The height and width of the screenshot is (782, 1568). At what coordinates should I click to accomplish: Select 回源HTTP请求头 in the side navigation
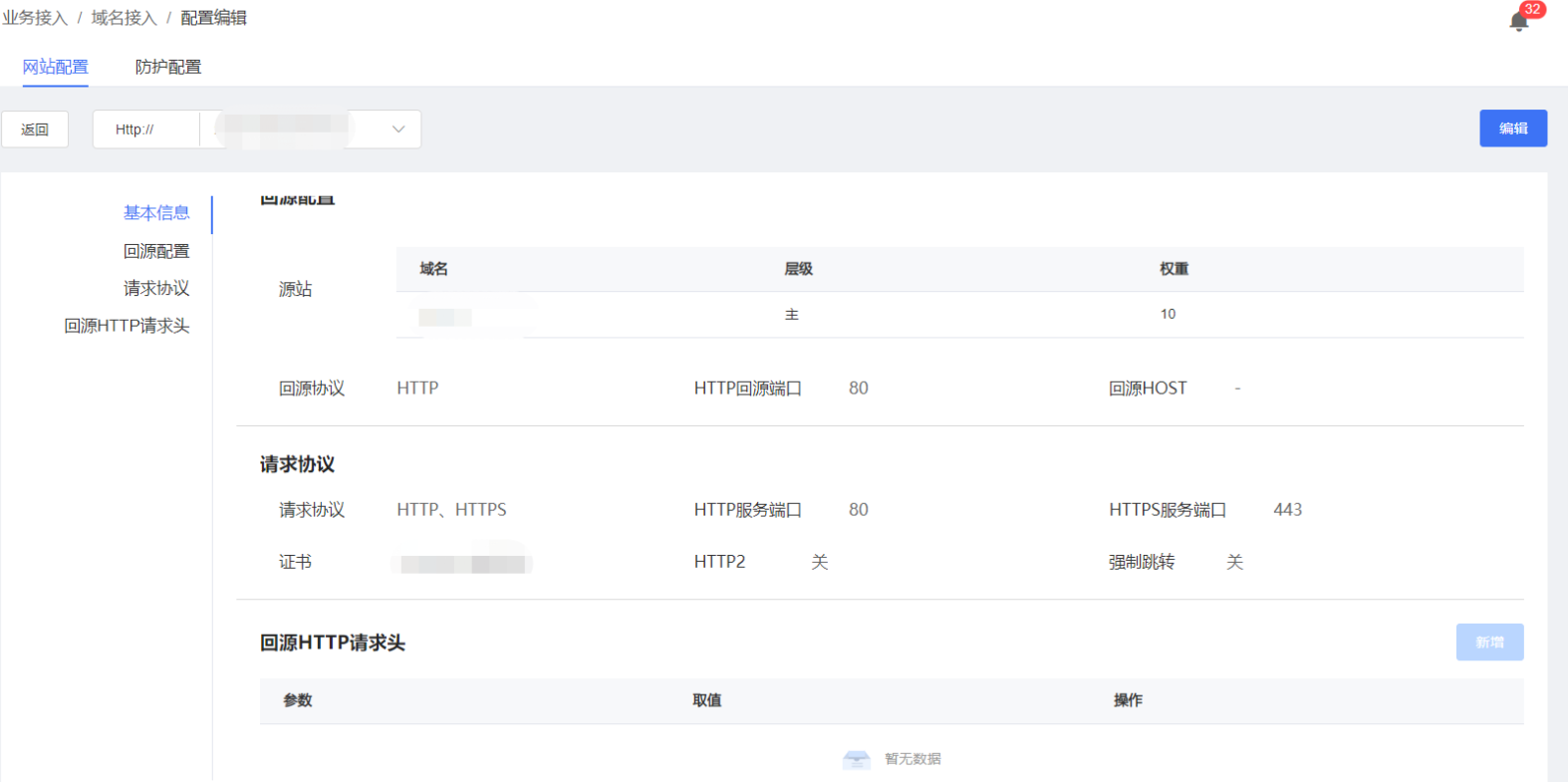[x=127, y=326]
